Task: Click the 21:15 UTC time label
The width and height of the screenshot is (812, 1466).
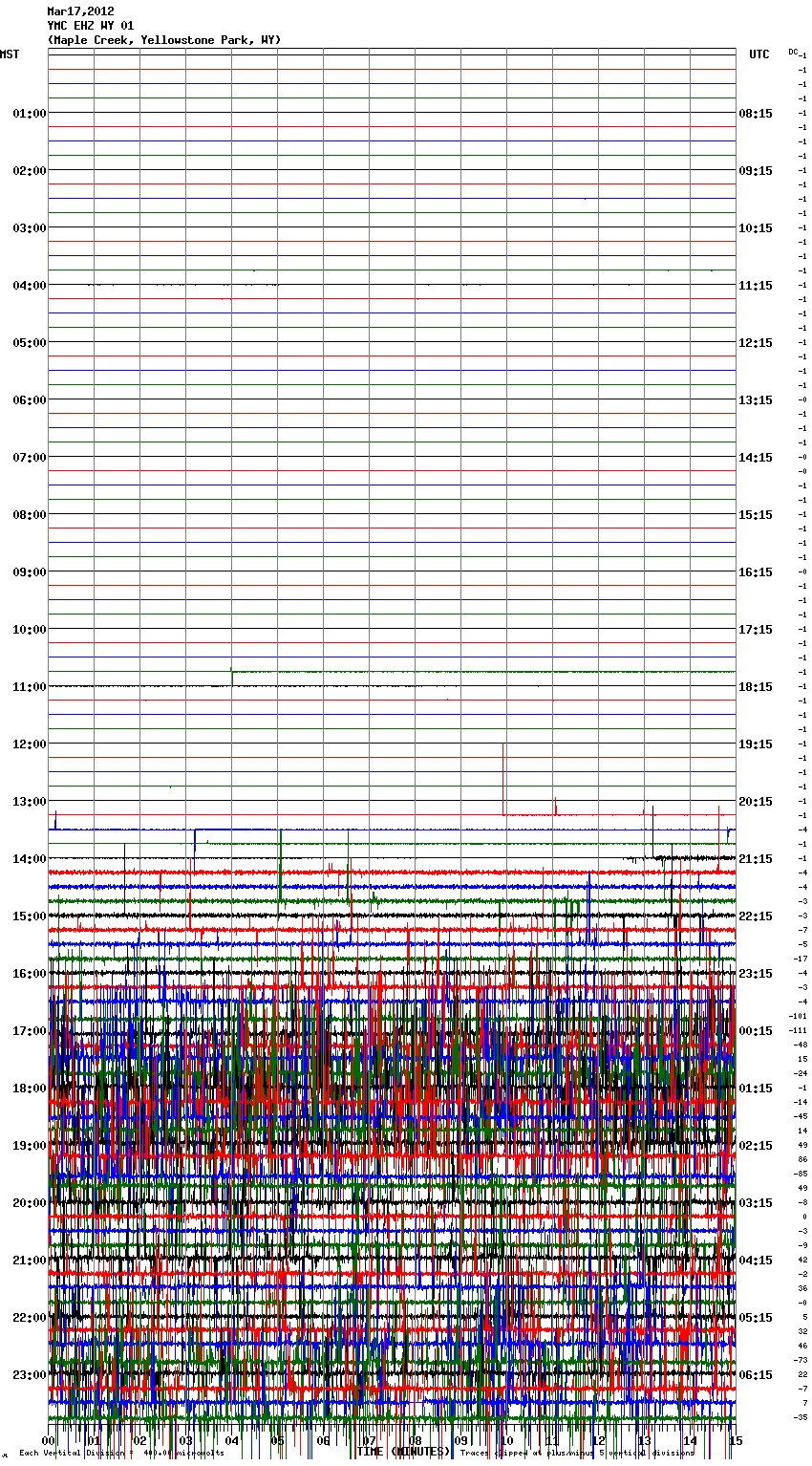Action: 756,859
